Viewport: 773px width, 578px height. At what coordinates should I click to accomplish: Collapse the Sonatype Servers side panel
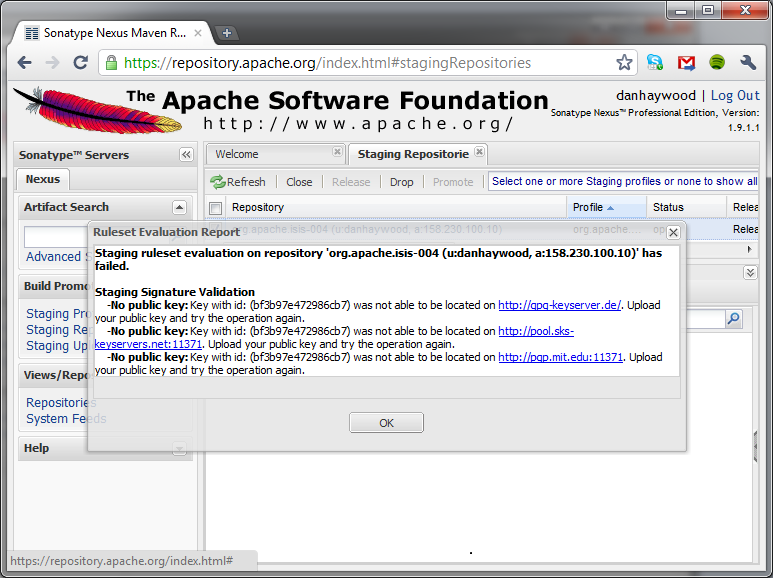point(186,155)
